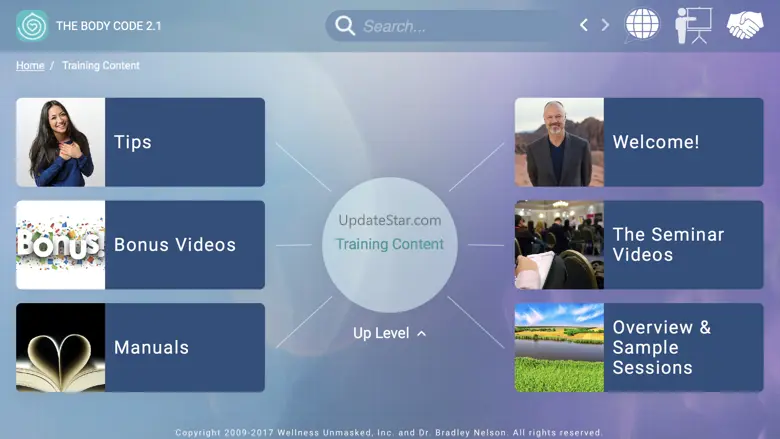The height and width of the screenshot is (439, 780).
Task: Click the Bonus confetti thumbnail
Action: (61, 245)
